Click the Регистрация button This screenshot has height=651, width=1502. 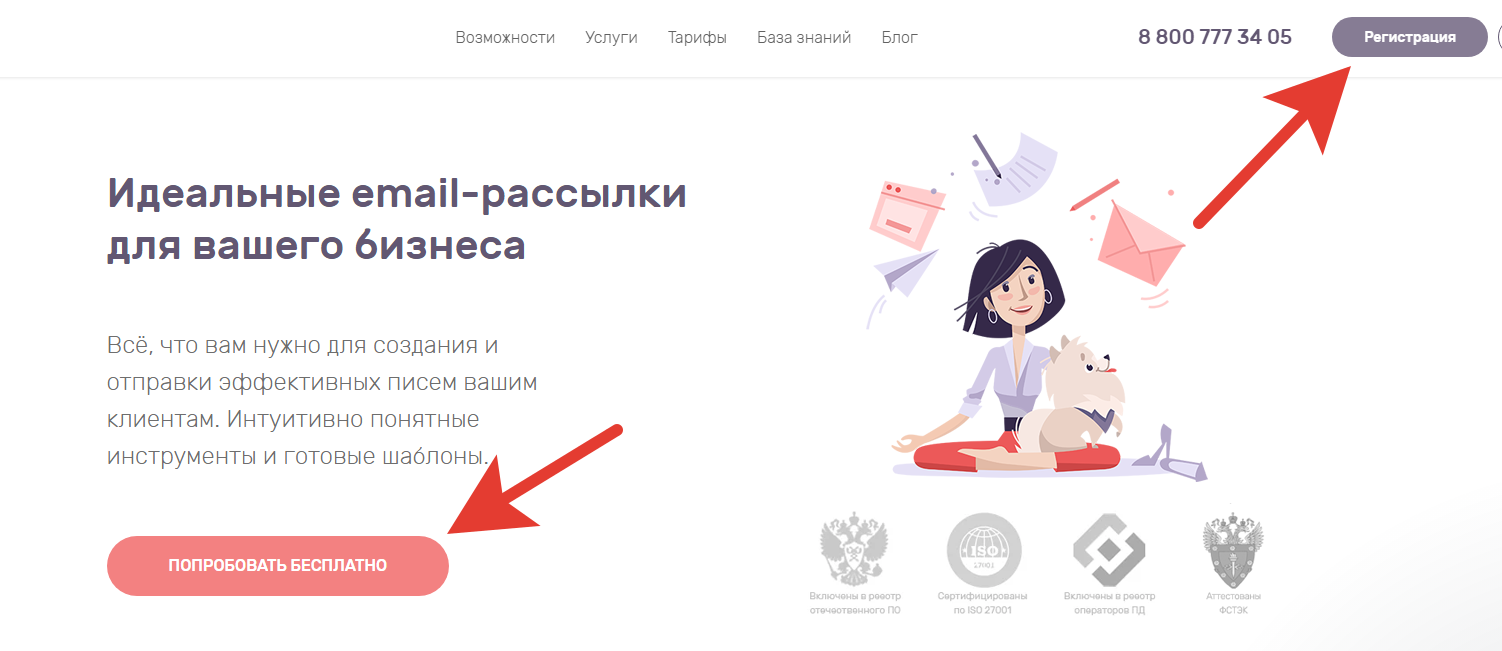pyautogui.click(x=1409, y=37)
